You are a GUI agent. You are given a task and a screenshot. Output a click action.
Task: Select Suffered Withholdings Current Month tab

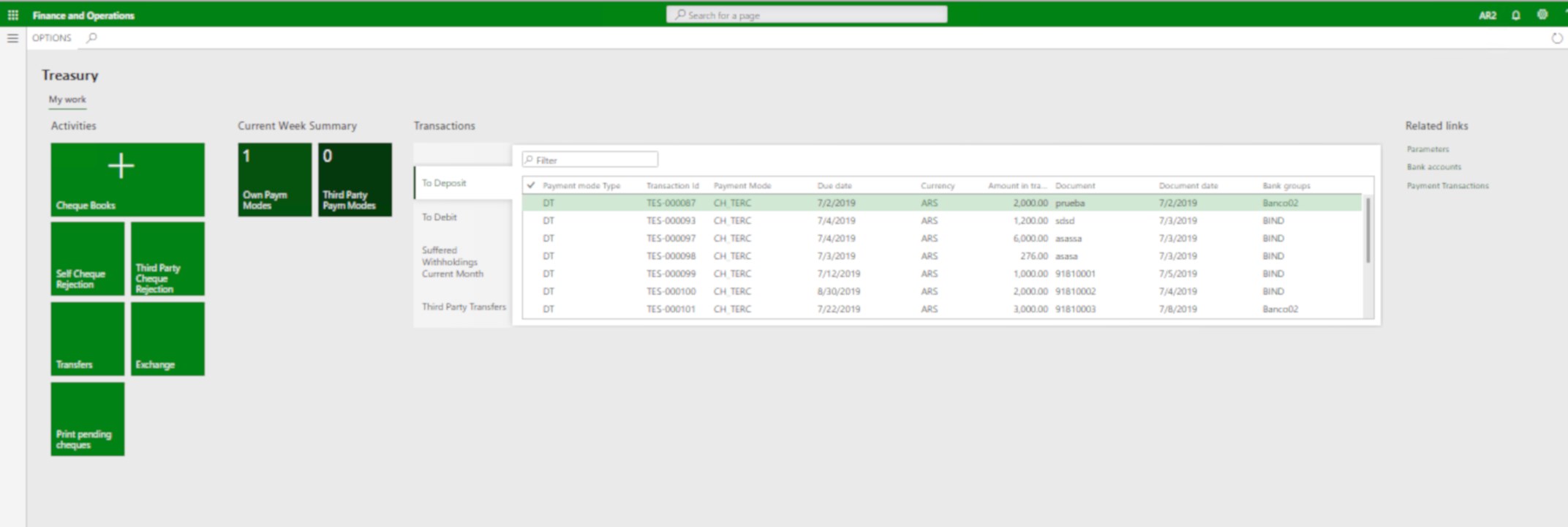(462, 262)
